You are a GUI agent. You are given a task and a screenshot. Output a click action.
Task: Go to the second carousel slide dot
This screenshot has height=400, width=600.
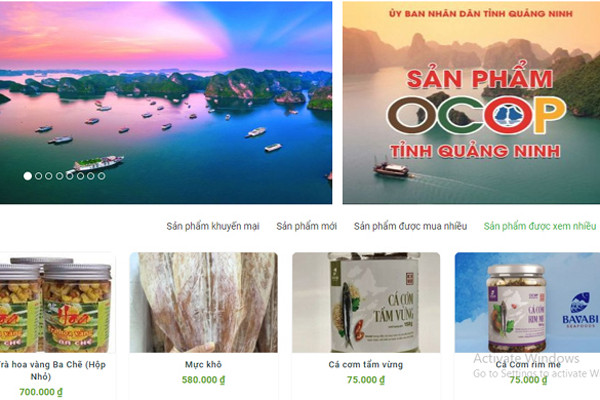click(38, 176)
